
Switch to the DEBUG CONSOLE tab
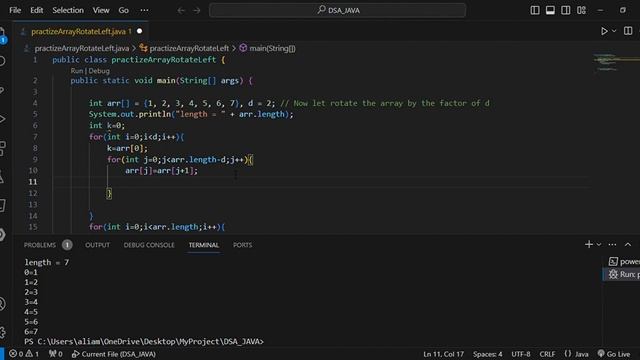149,245
